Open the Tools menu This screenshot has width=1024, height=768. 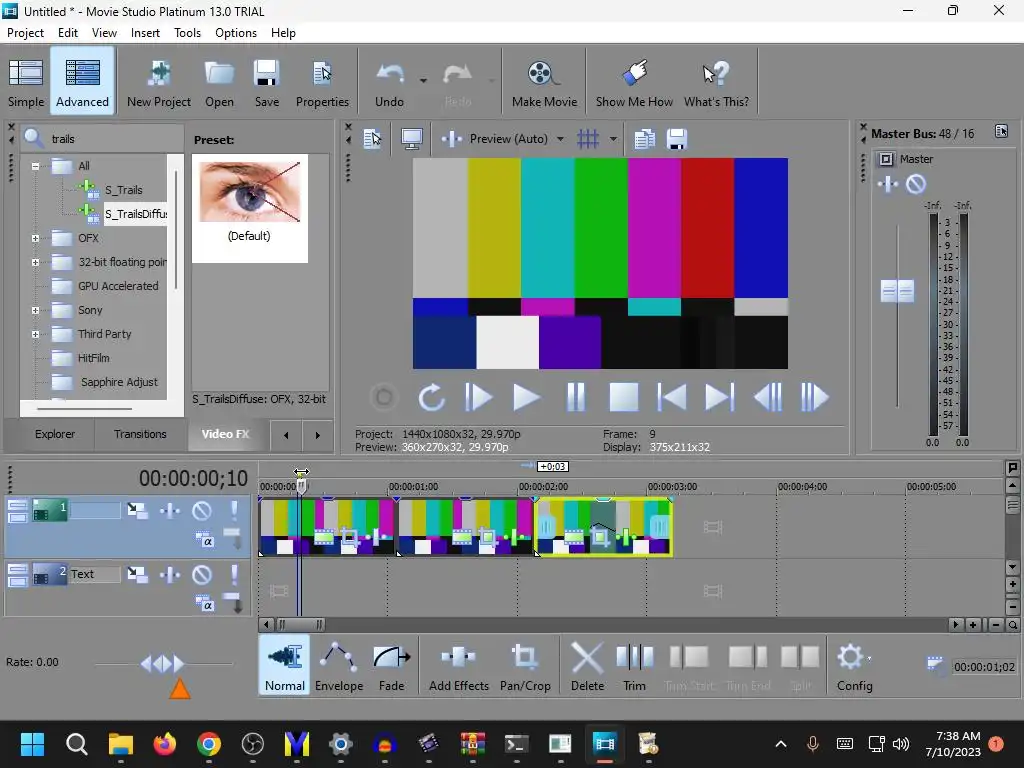pyautogui.click(x=187, y=33)
